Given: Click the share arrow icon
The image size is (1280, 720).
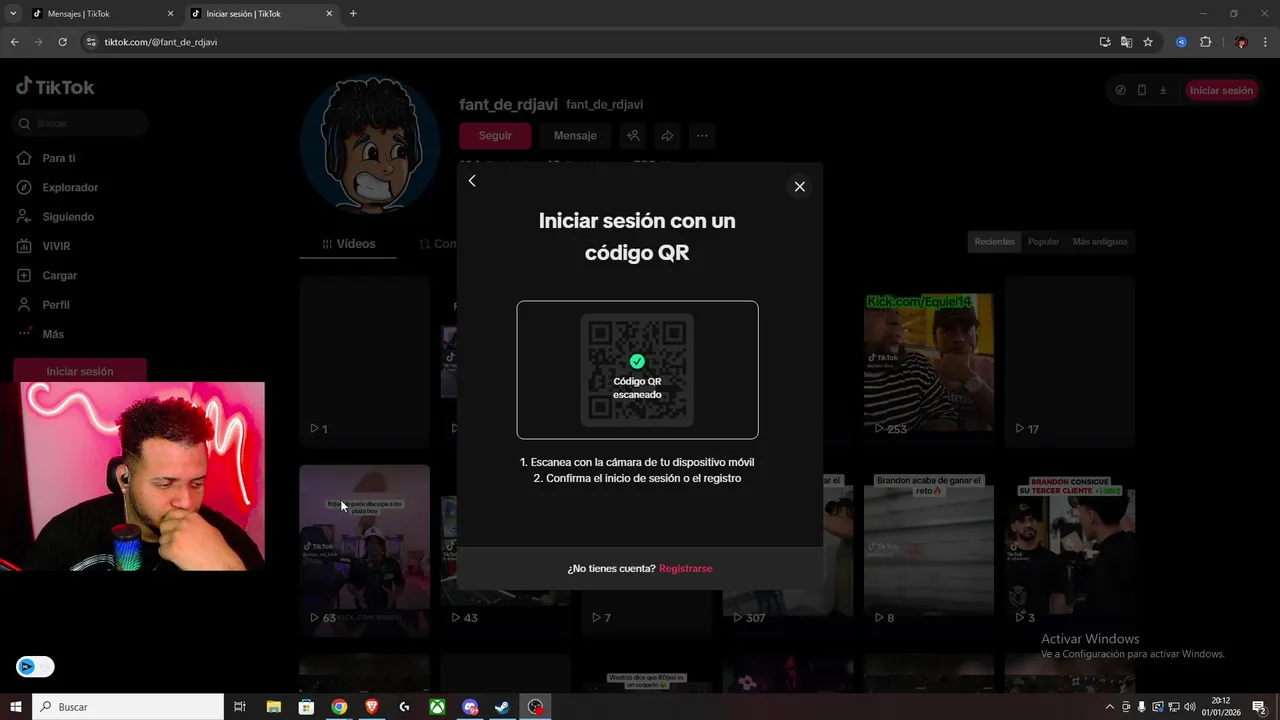Looking at the screenshot, I should pos(667,136).
